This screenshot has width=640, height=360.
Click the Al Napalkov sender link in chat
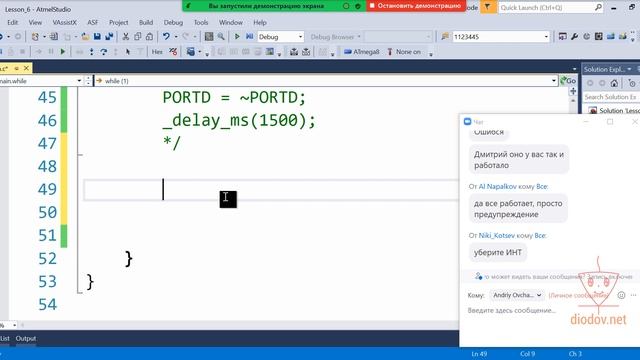tap(497, 187)
